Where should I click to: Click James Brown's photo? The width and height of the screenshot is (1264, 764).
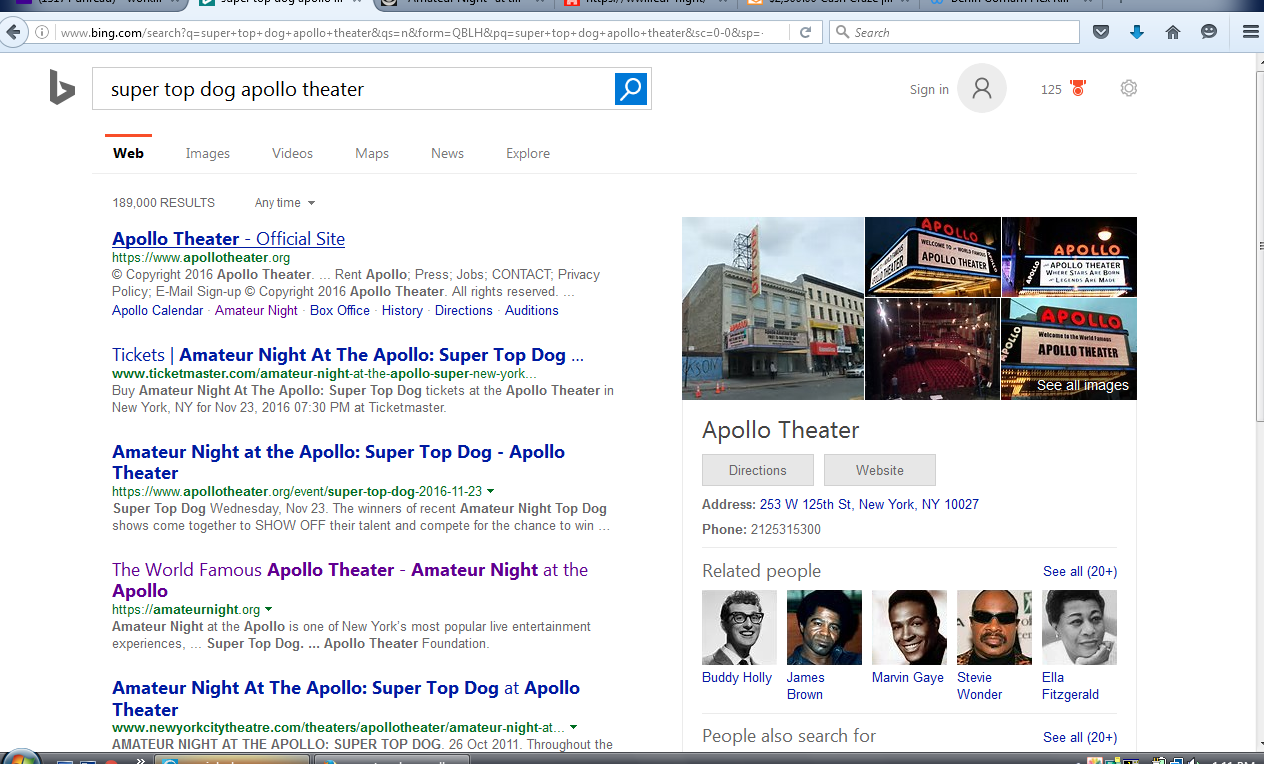point(824,627)
